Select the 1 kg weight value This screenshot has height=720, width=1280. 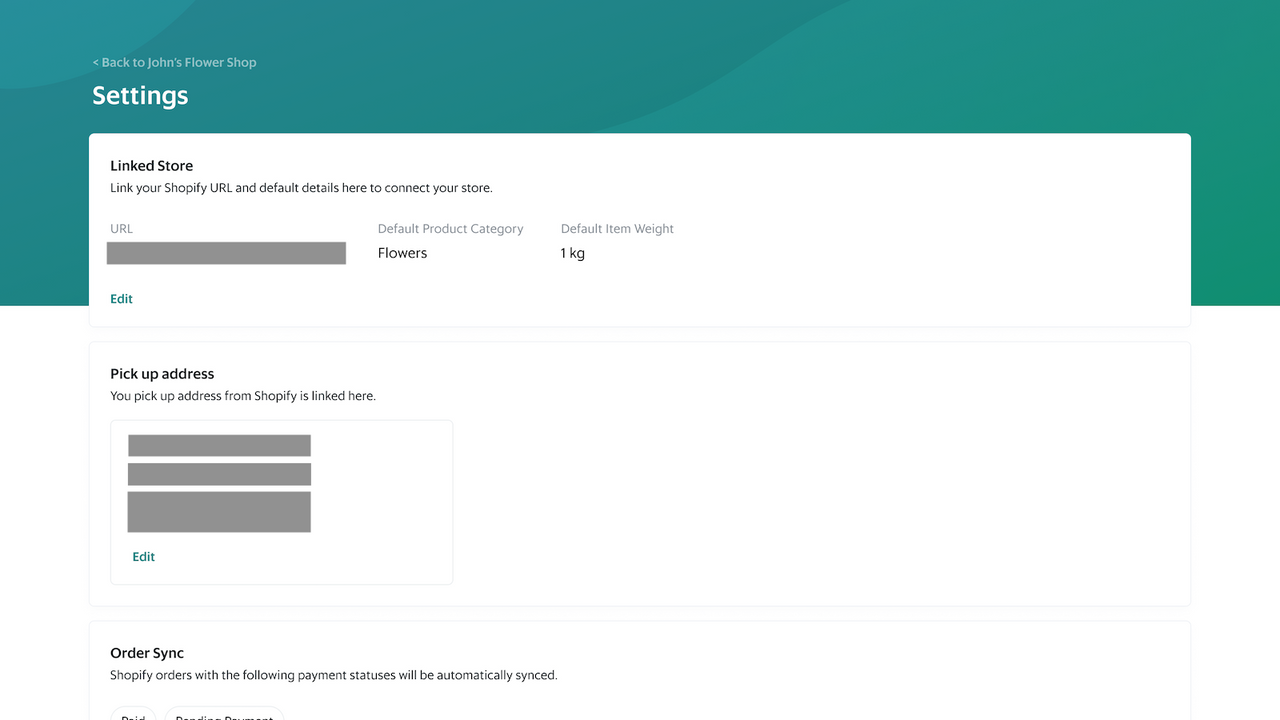(572, 253)
